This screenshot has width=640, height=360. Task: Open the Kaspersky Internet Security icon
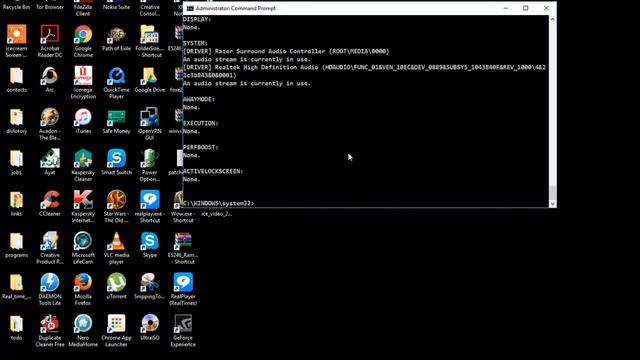tap(83, 200)
